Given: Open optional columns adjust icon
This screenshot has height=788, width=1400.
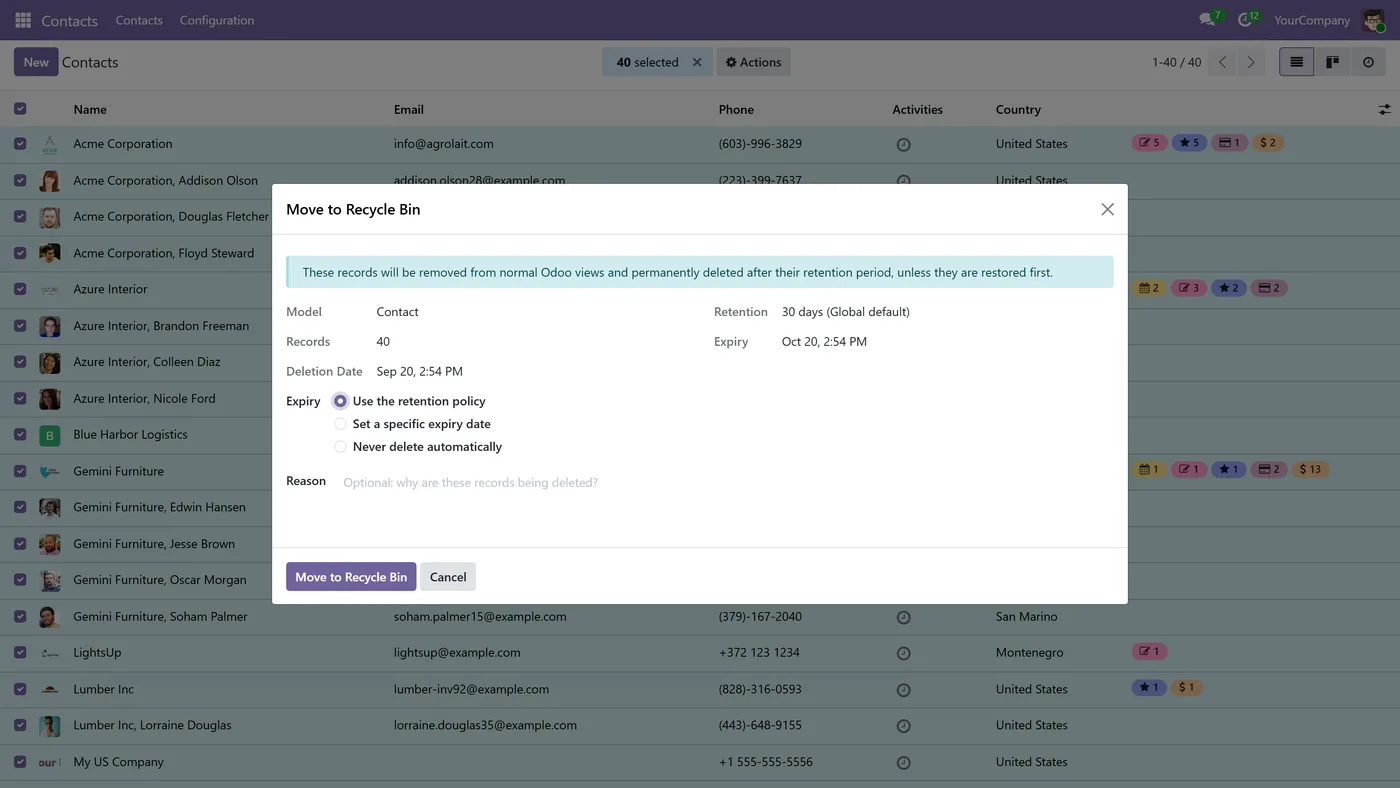Looking at the screenshot, I should point(1384,109).
